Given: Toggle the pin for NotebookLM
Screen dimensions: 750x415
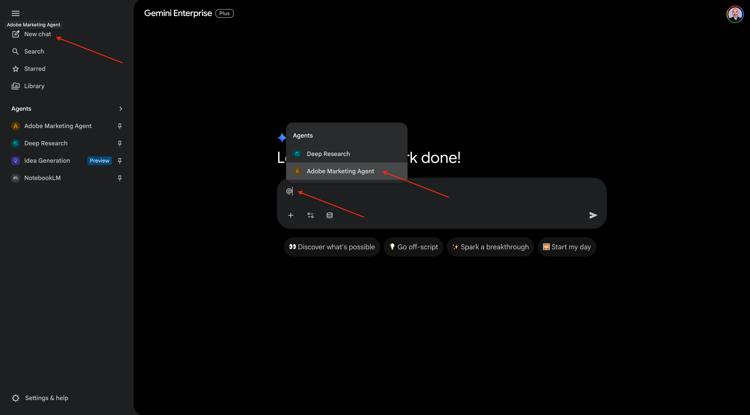Looking at the screenshot, I should pos(120,178).
